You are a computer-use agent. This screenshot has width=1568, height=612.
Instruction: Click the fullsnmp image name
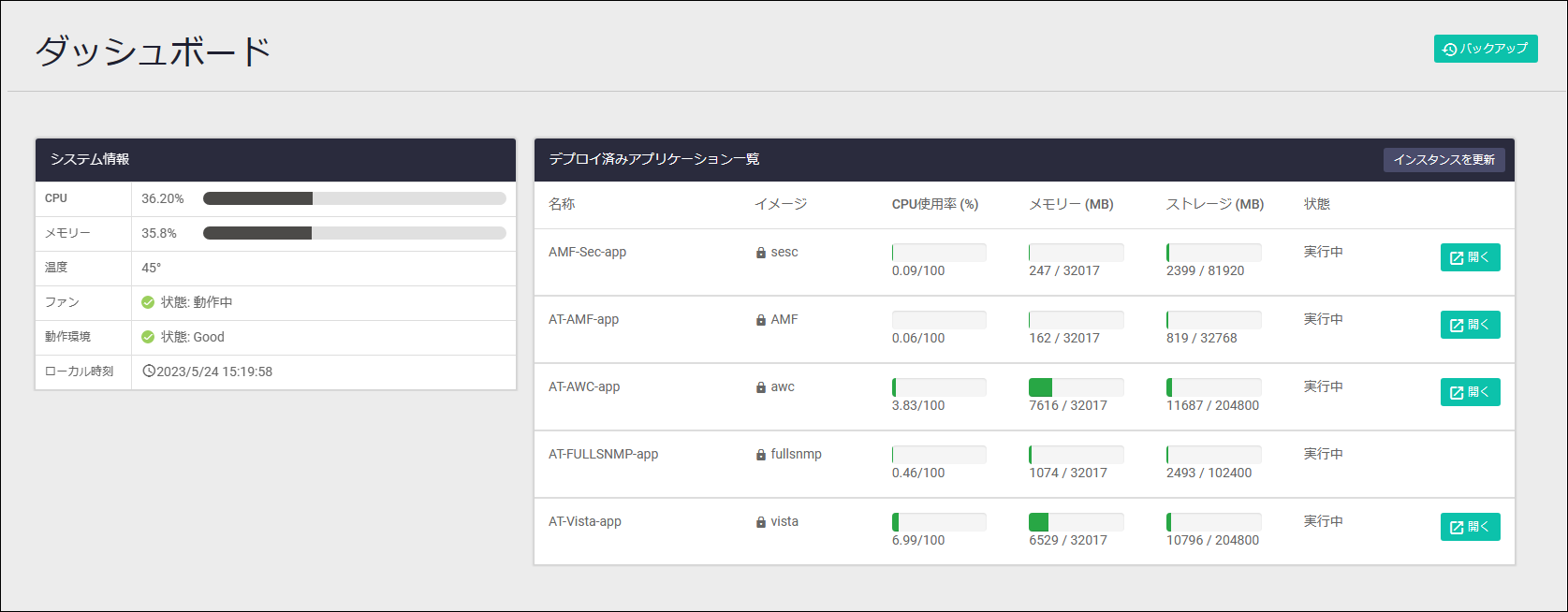[796, 454]
